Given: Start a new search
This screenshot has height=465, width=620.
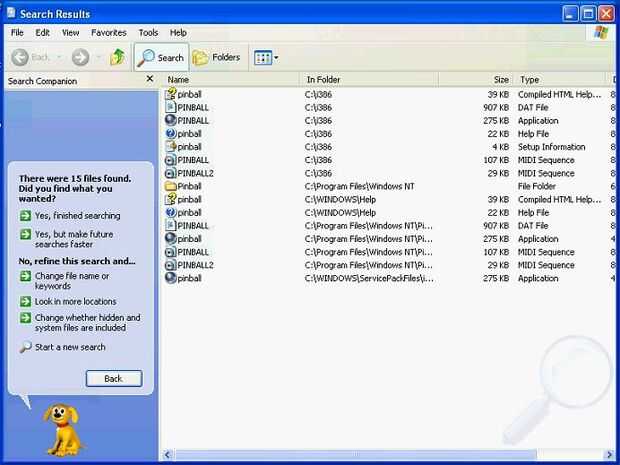Looking at the screenshot, I should coord(62,347).
